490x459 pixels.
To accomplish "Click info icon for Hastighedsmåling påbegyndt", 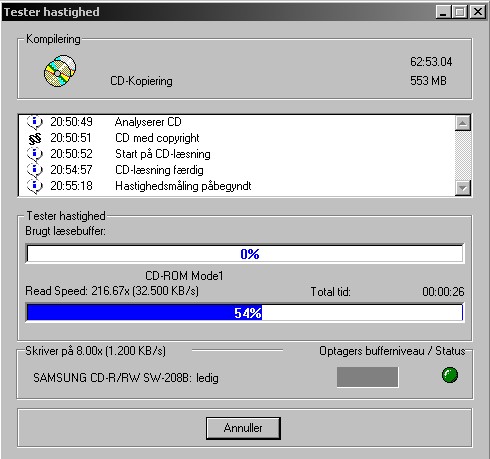I will 35,186.
